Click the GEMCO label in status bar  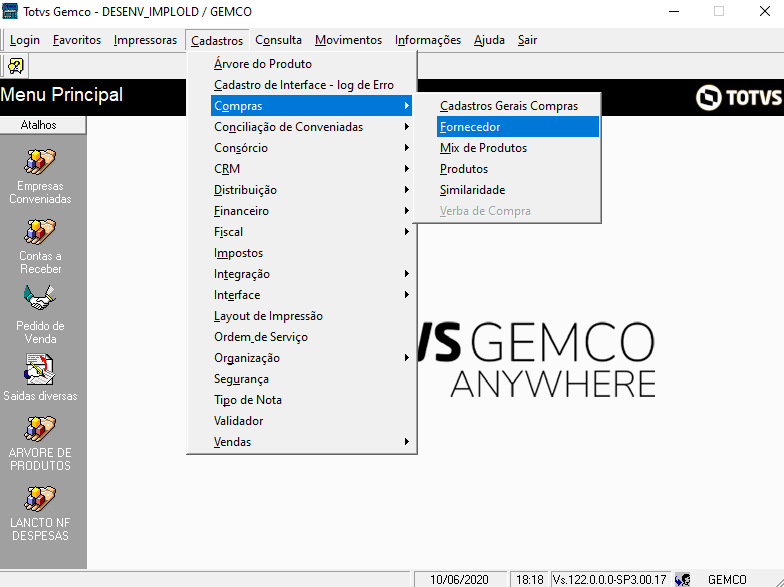click(x=727, y=580)
